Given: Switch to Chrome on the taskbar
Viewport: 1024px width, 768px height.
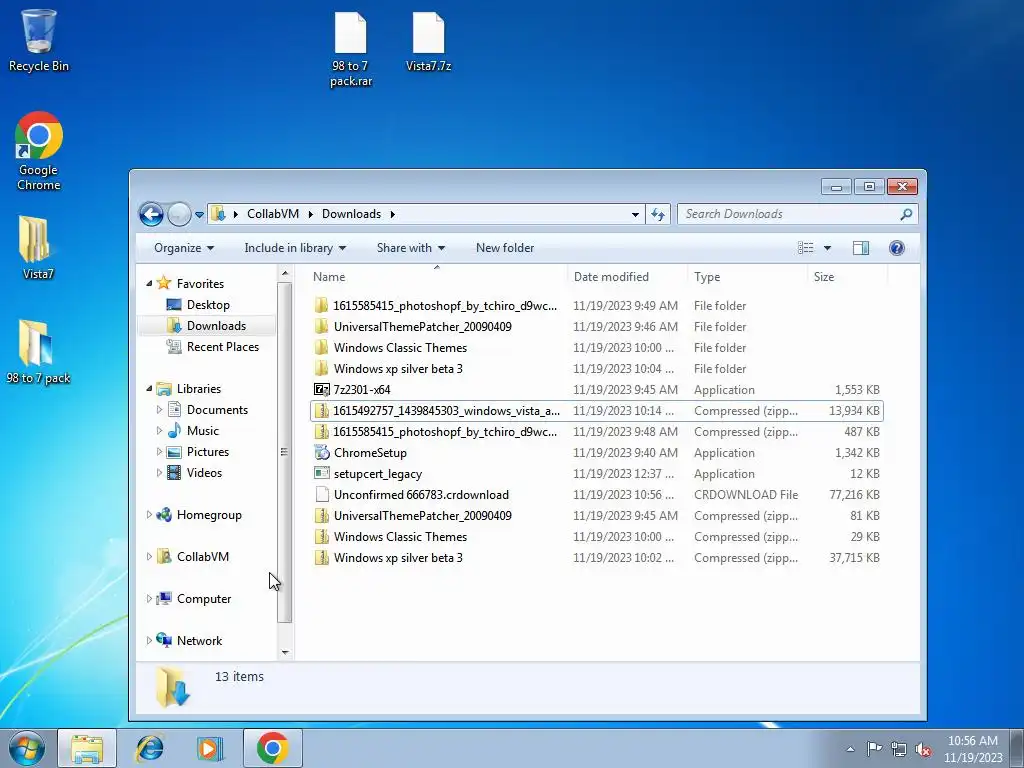Looking at the screenshot, I should click(272, 748).
